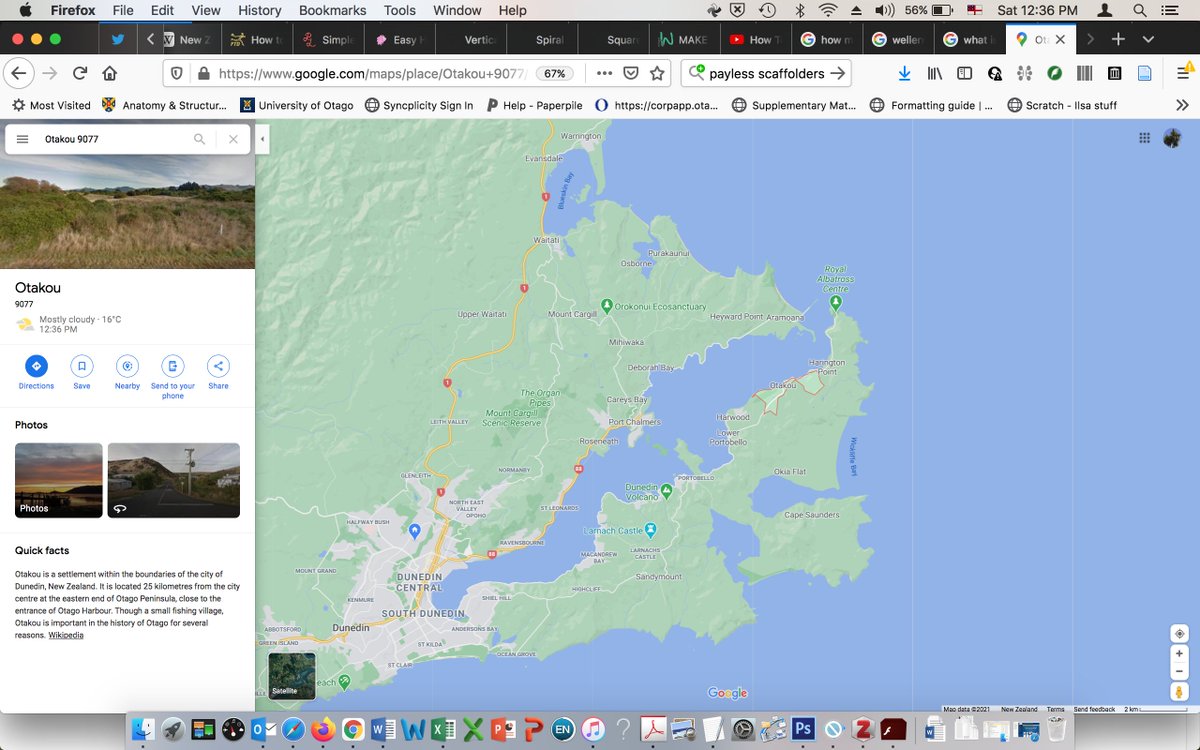This screenshot has width=1200, height=750.
Task: Switch to the MAKE tab
Action: pos(684,40)
